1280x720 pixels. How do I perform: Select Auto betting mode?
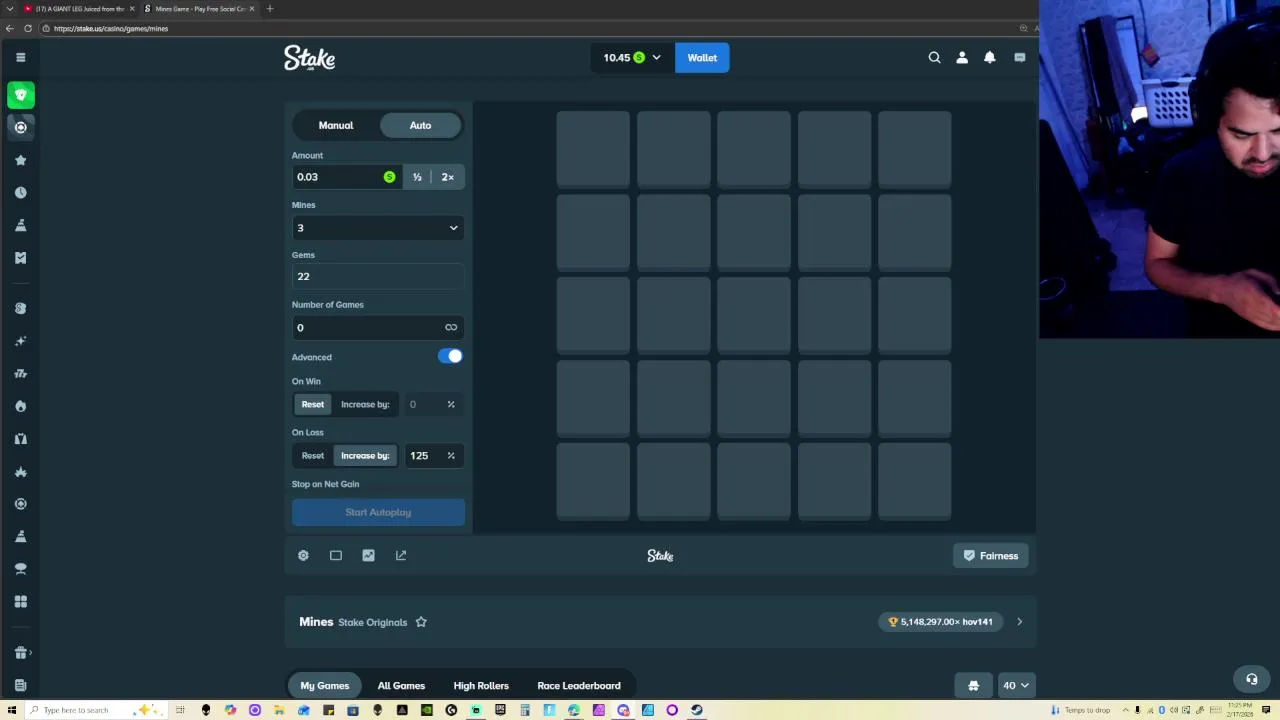(420, 125)
